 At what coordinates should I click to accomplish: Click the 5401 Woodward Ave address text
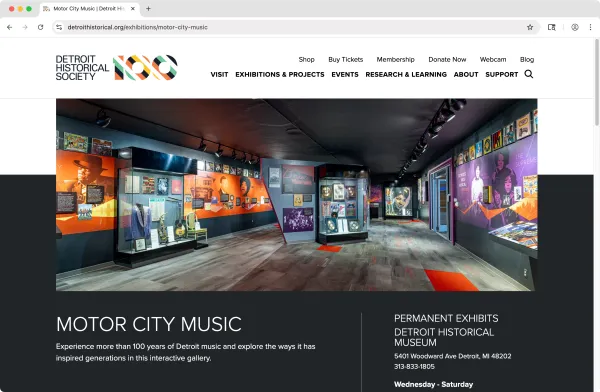[x=453, y=356]
